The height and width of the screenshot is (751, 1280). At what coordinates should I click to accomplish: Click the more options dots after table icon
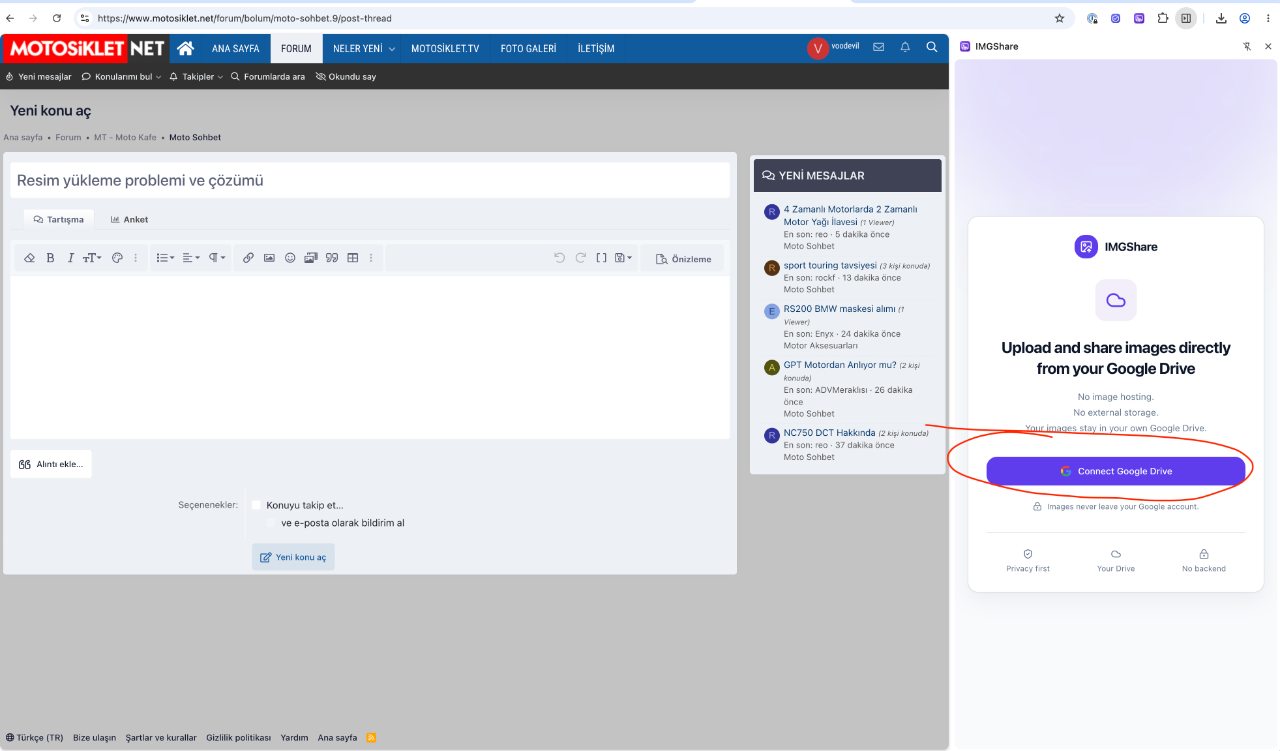pyautogui.click(x=371, y=258)
